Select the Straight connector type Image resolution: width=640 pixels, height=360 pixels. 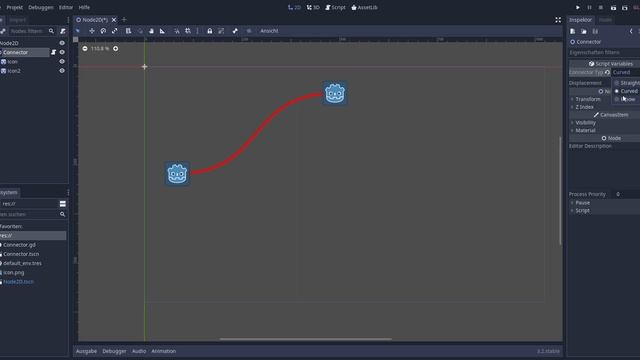click(x=627, y=83)
